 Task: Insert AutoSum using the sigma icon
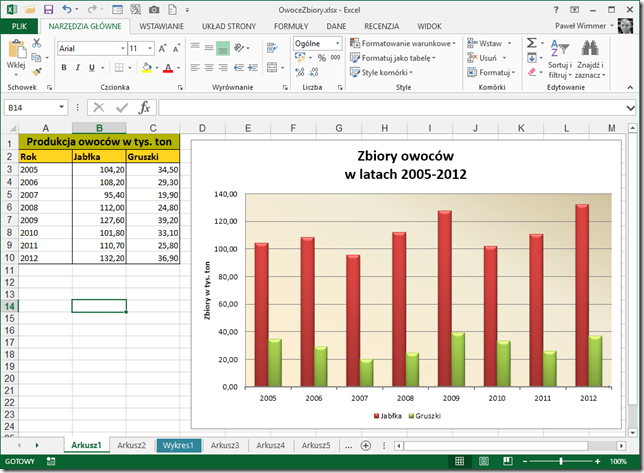click(x=531, y=43)
